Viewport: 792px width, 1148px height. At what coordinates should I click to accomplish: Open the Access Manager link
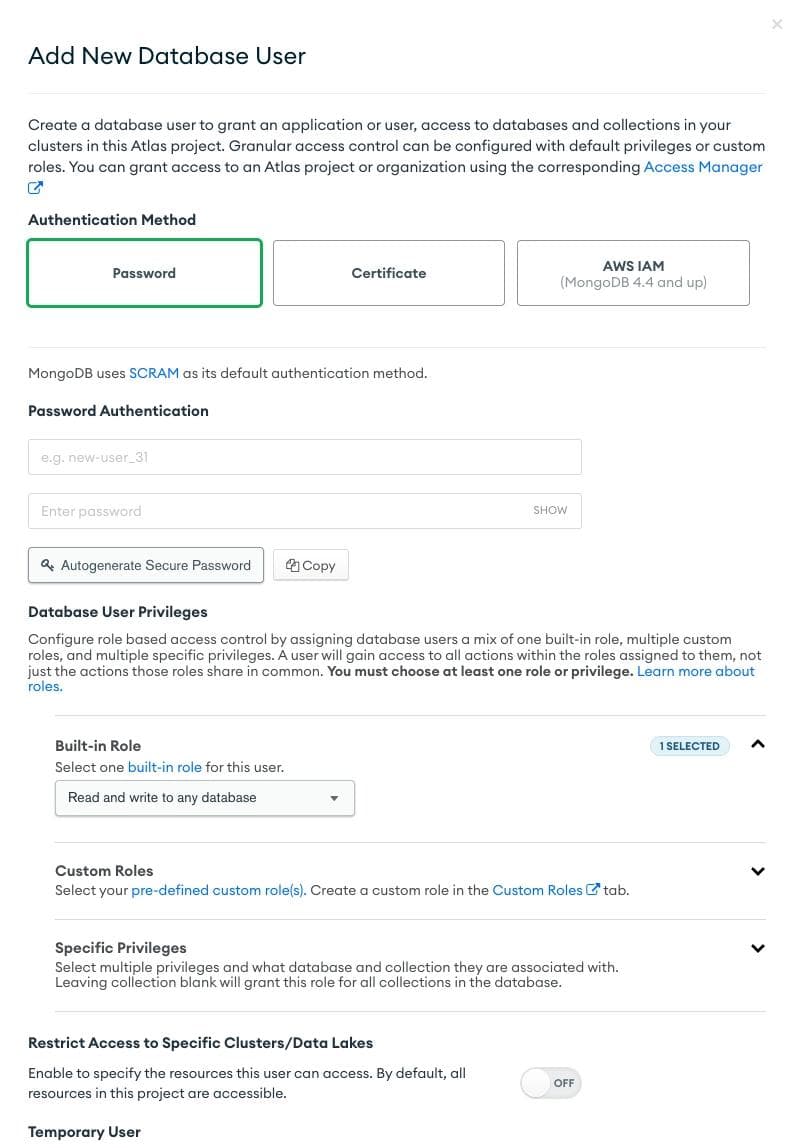pyautogui.click(x=703, y=167)
